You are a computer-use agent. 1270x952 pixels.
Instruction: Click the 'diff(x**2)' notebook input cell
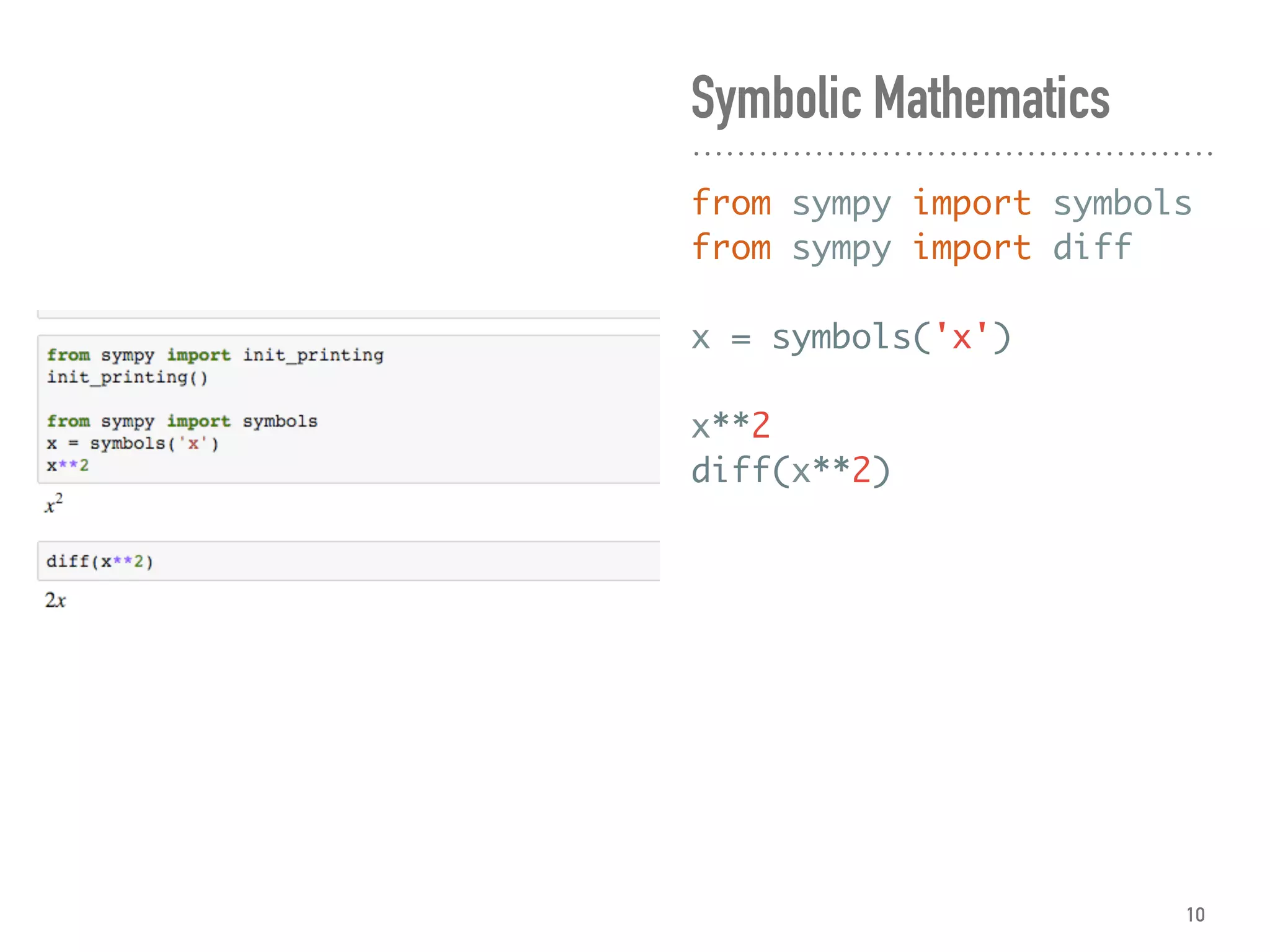point(349,561)
